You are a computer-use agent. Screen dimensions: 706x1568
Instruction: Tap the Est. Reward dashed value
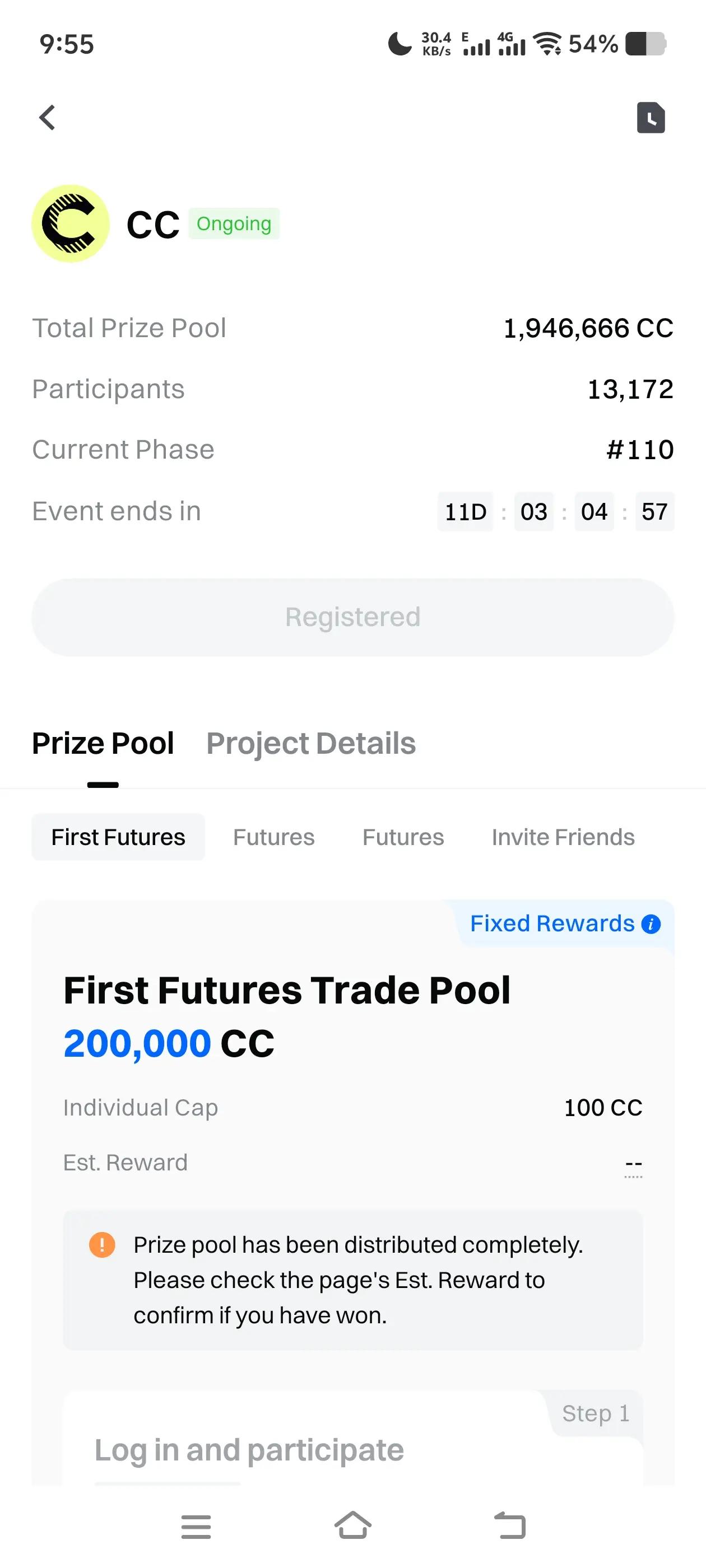[x=634, y=1164]
